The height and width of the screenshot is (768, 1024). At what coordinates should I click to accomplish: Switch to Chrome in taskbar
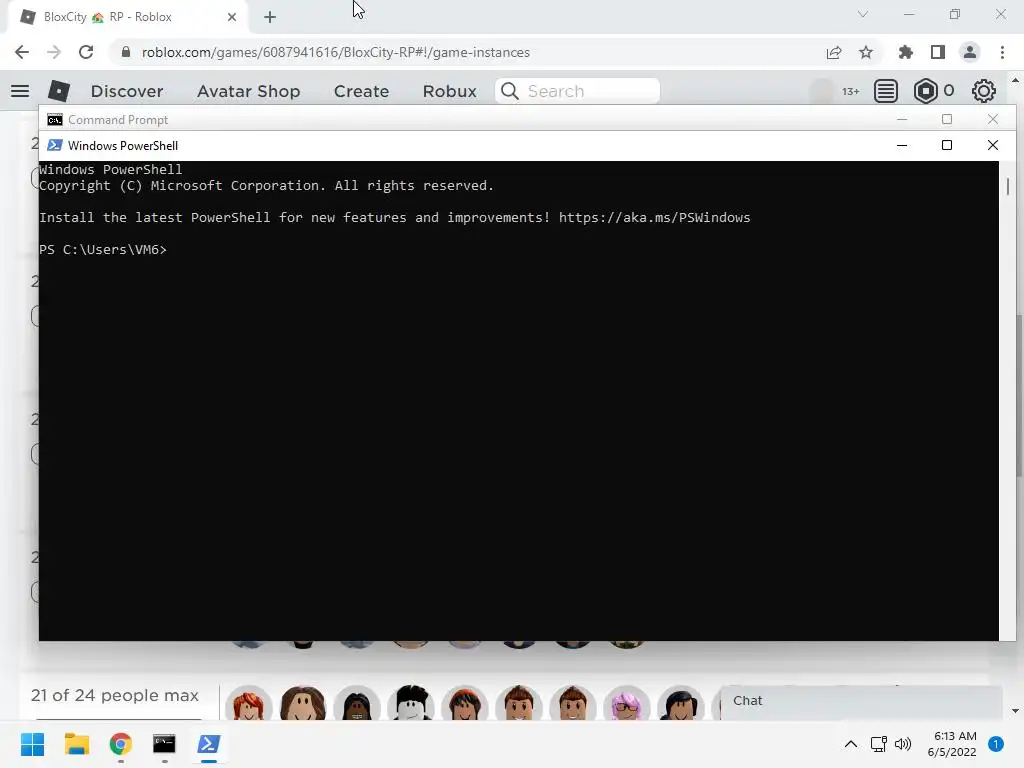coord(120,744)
